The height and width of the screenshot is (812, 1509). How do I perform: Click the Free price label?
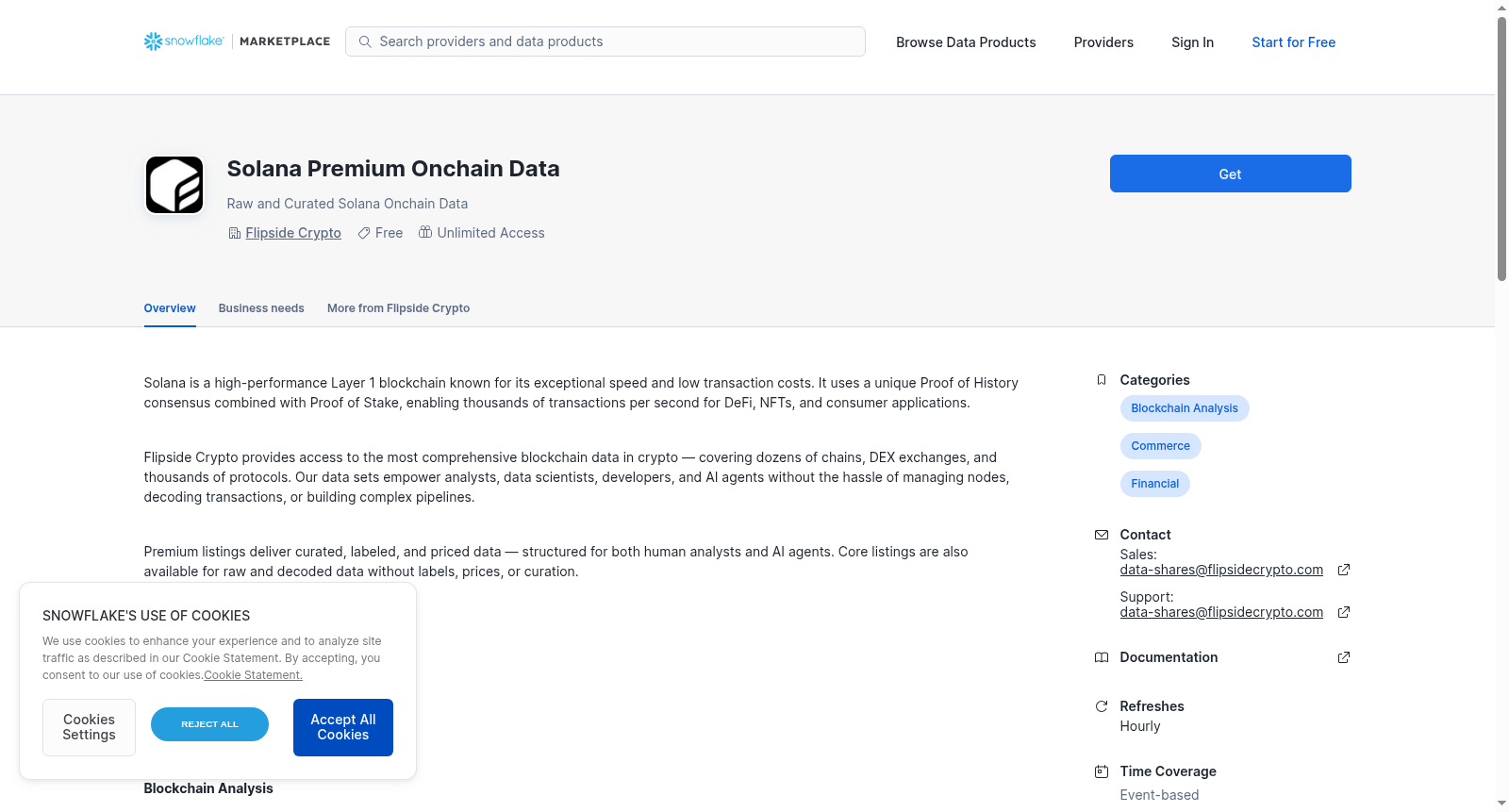(x=389, y=233)
